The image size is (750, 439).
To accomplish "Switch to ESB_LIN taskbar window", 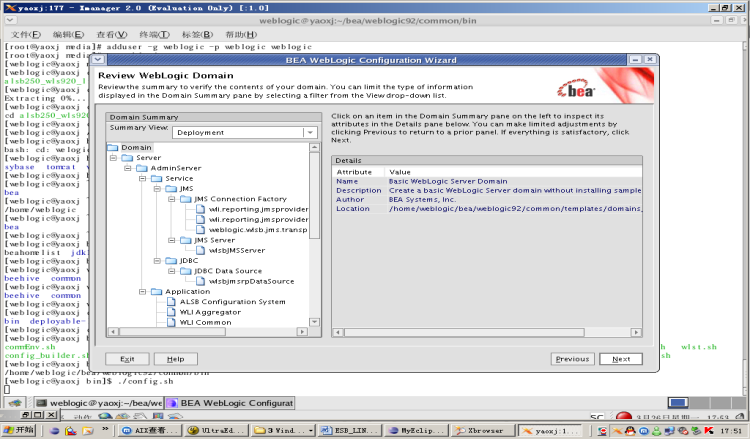I will coord(350,430).
